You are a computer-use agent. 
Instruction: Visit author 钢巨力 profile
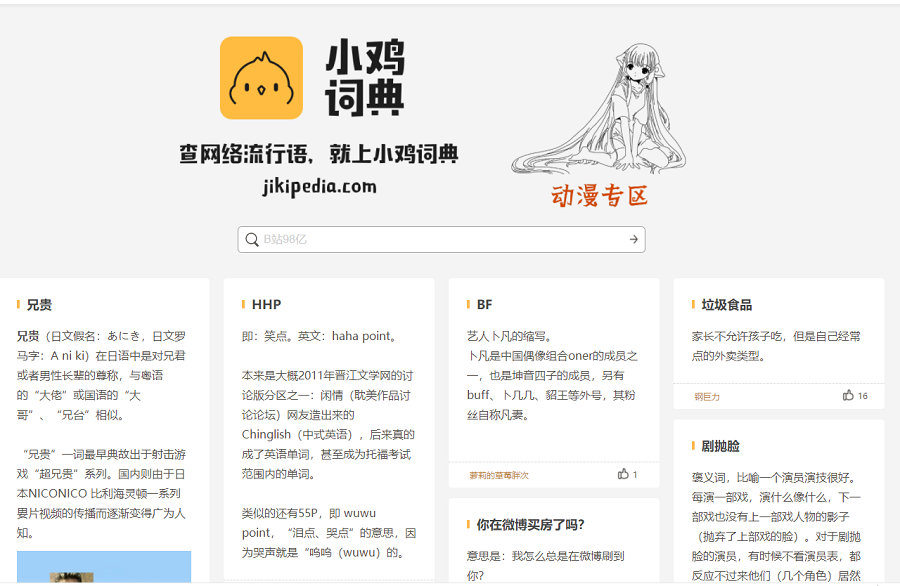click(707, 397)
